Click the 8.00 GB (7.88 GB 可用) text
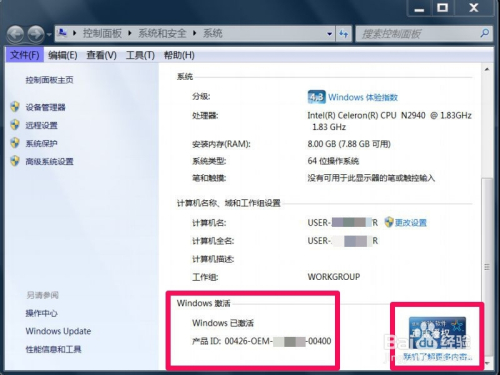The height and width of the screenshot is (375, 500). pyautogui.click(x=349, y=144)
